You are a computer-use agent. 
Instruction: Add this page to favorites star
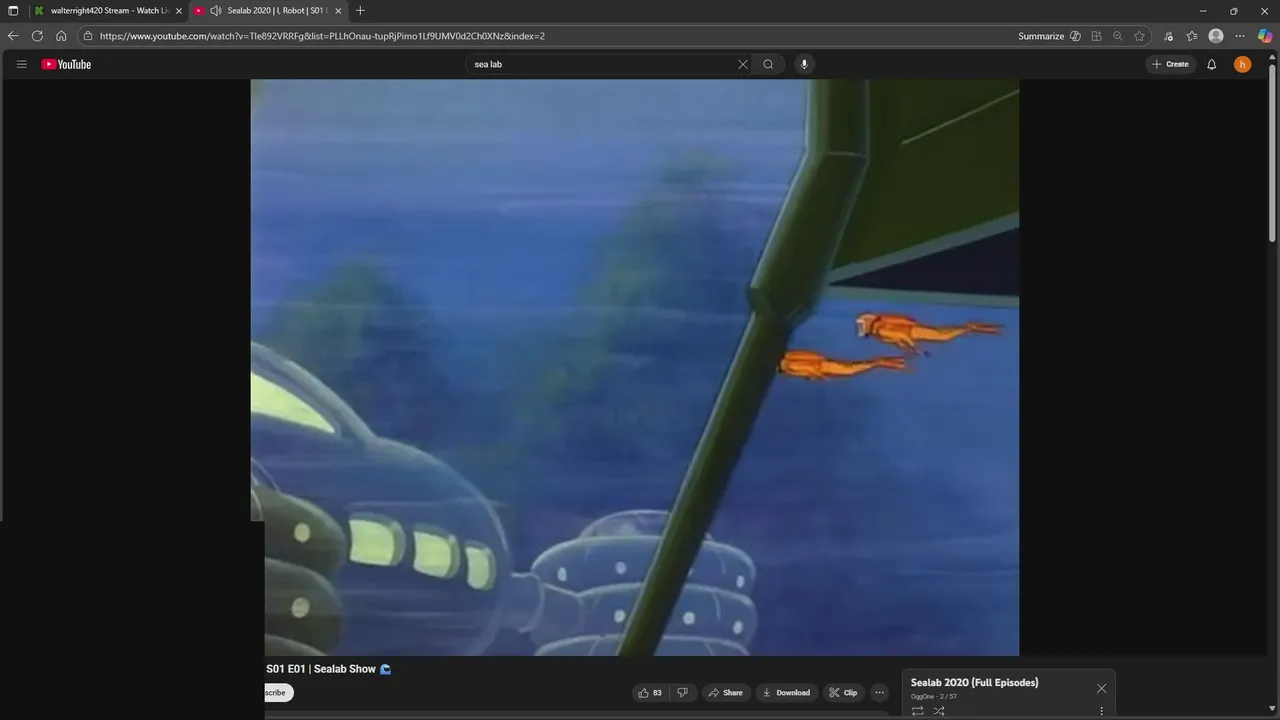1139,36
